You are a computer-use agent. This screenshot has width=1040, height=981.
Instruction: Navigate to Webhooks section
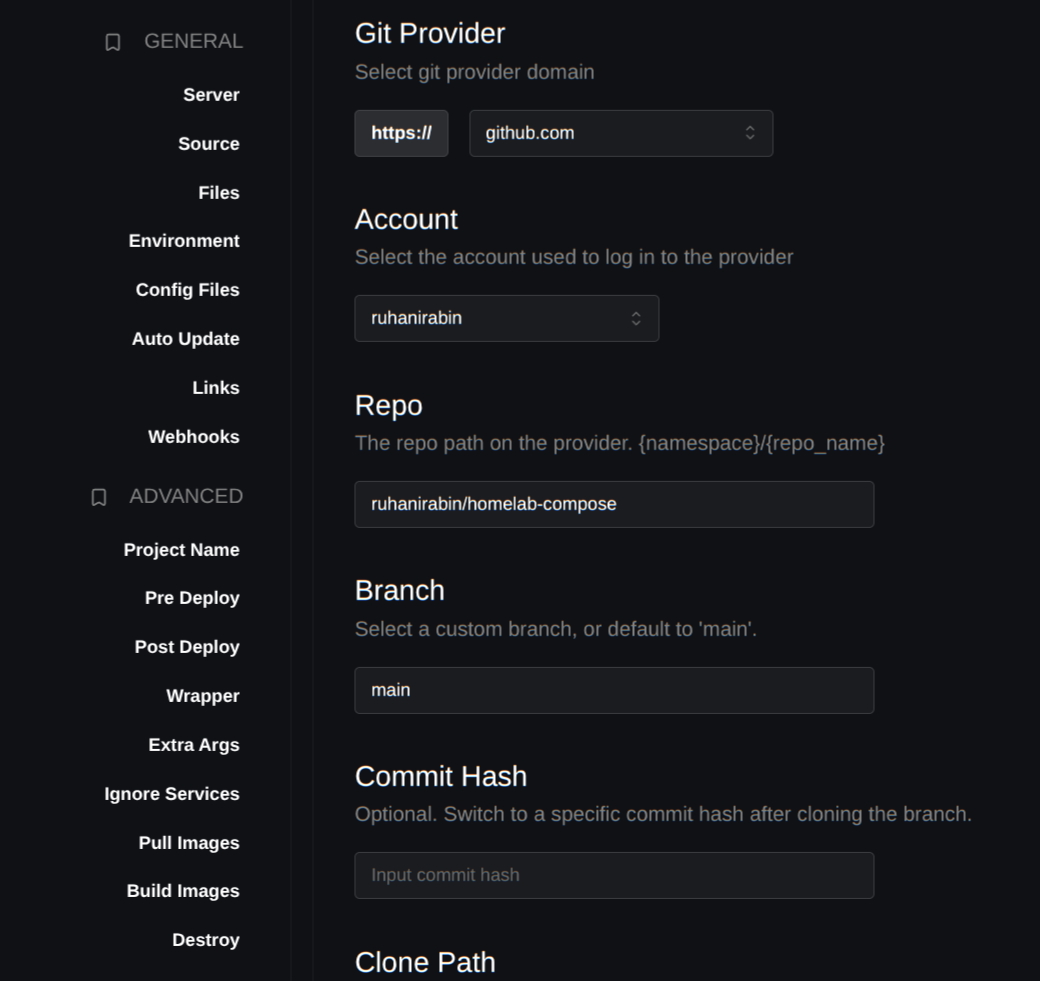pyautogui.click(x=194, y=436)
